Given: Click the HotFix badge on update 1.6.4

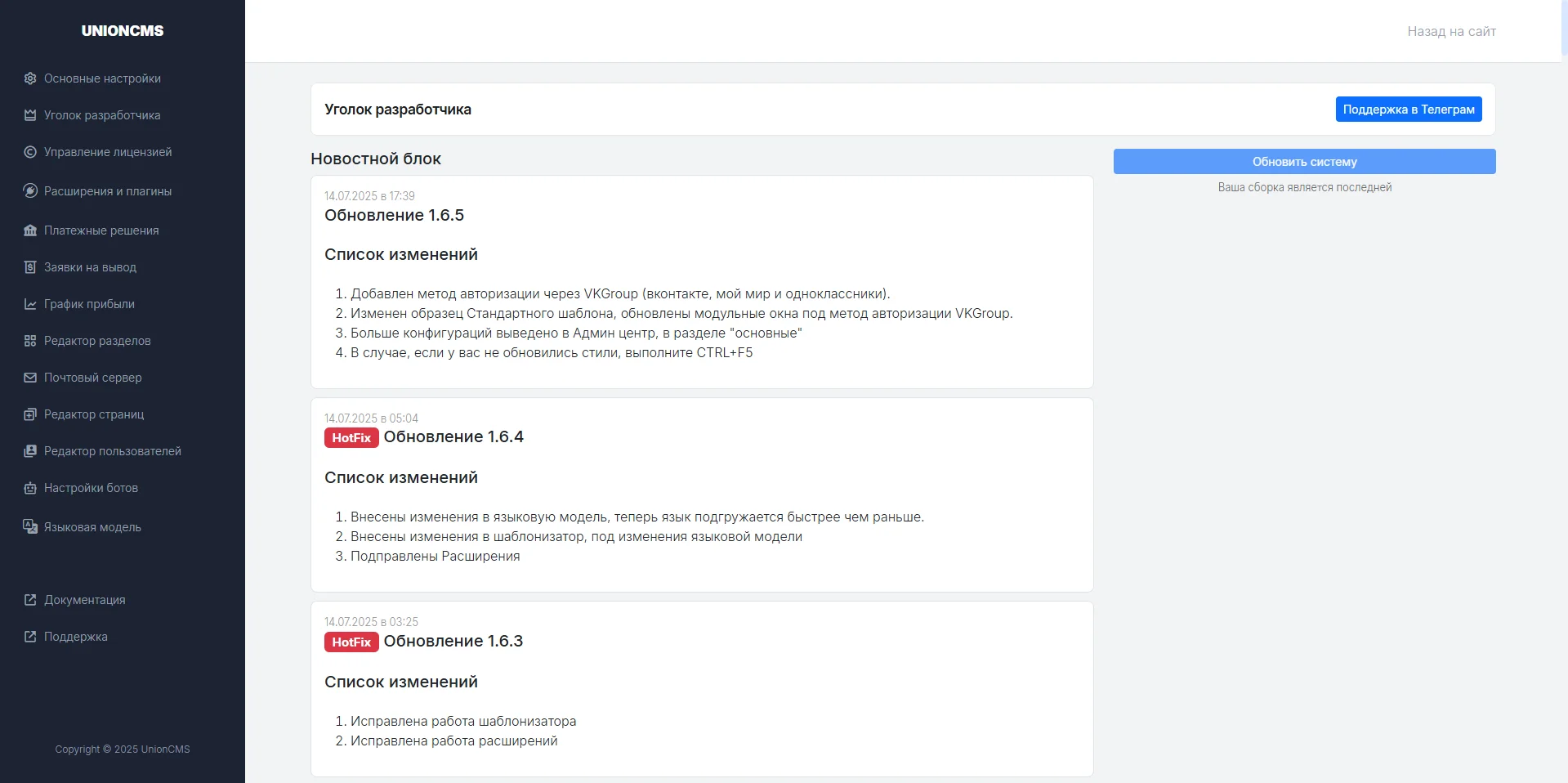Looking at the screenshot, I should coord(351,438).
